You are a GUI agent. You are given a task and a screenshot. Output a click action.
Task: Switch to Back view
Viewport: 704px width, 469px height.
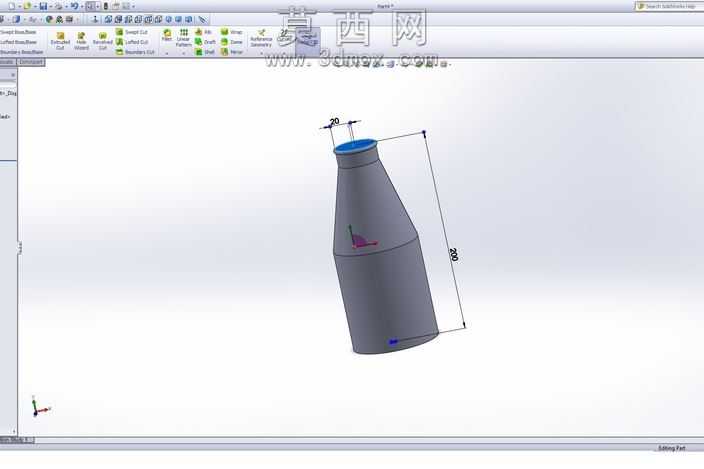coord(118,19)
